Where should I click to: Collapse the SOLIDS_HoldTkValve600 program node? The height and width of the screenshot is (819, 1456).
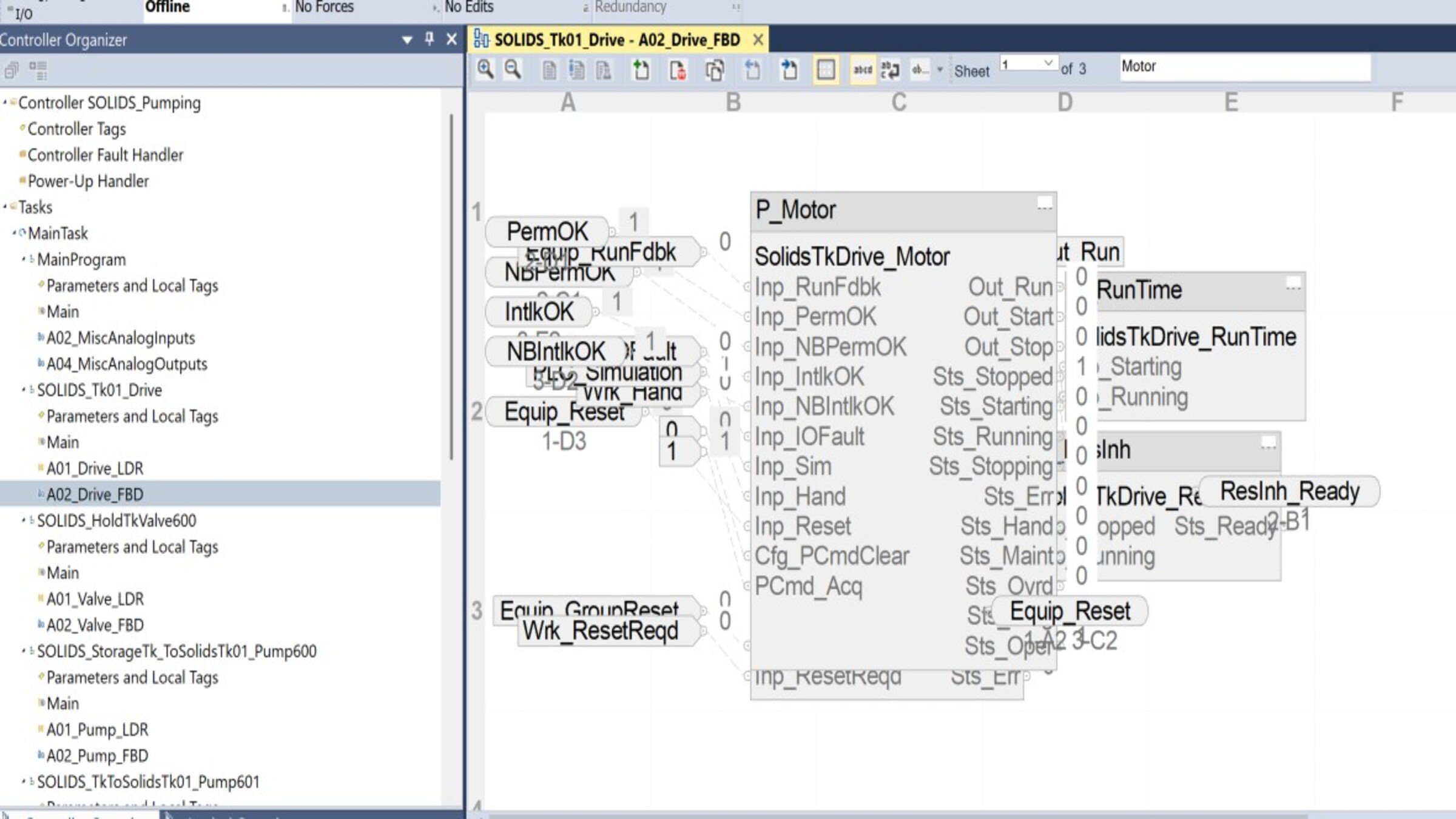[24, 520]
